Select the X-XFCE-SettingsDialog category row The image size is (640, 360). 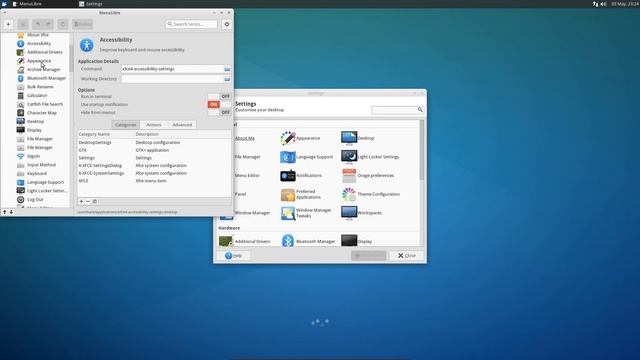coord(154,165)
